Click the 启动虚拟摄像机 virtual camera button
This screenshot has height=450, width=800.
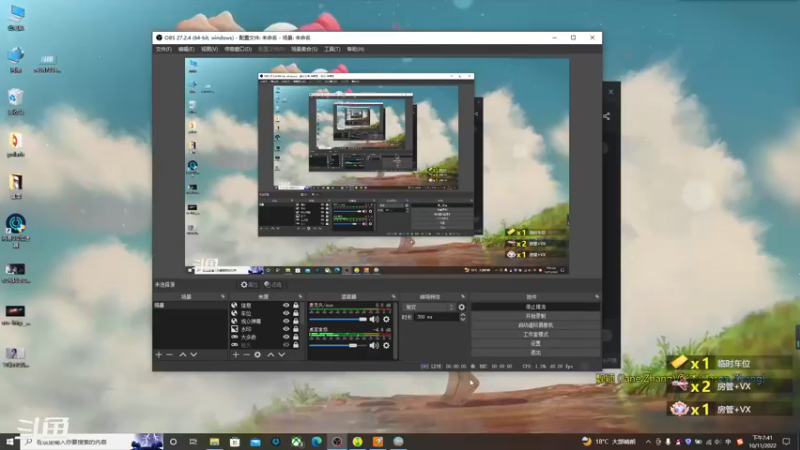pos(535,326)
